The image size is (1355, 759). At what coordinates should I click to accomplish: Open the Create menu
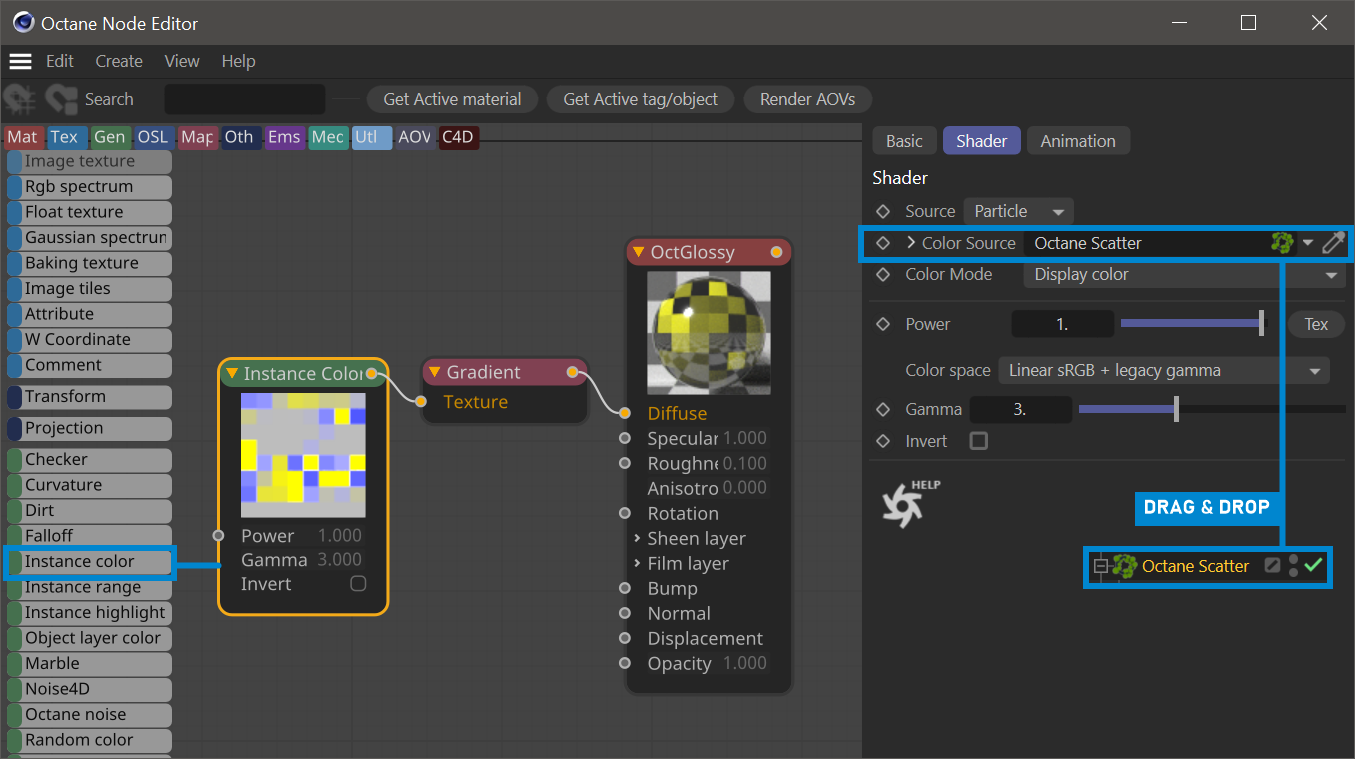(119, 61)
